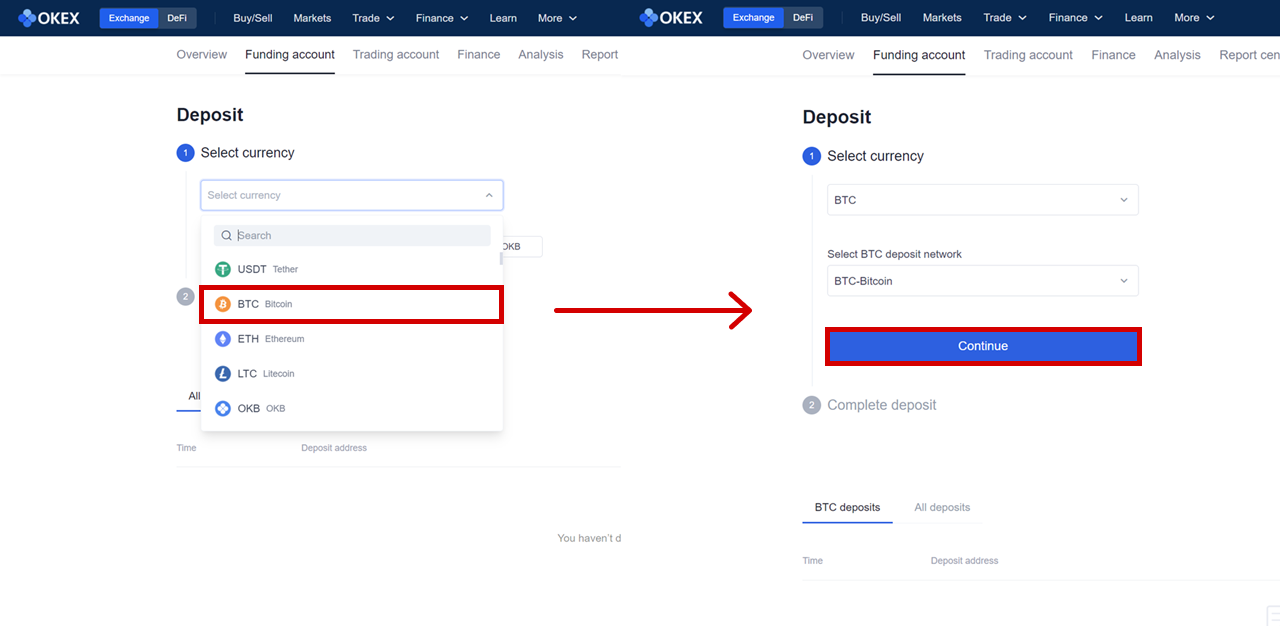The height and width of the screenshot is (626, 1280).
Task: Go to Trading account tab in left panel
Action: click(x=396, y=55)
